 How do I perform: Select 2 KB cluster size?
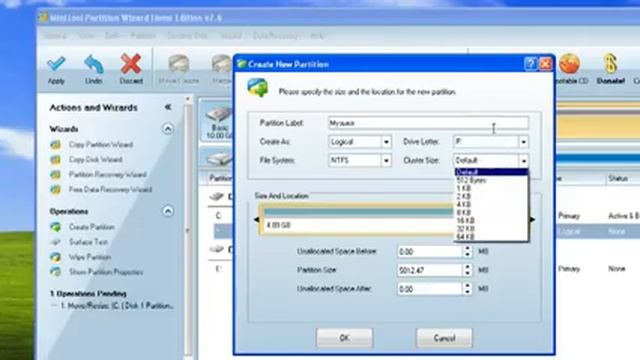491,196
